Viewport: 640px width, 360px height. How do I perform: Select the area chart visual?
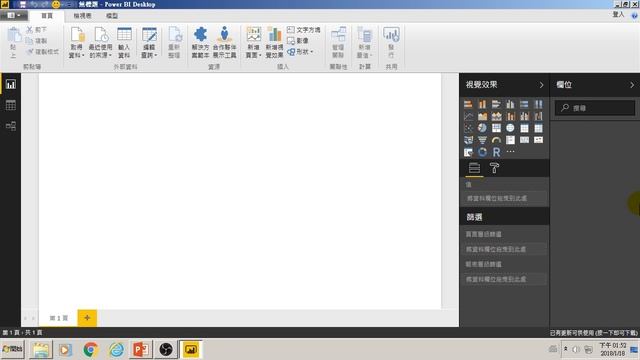point(482,116)
